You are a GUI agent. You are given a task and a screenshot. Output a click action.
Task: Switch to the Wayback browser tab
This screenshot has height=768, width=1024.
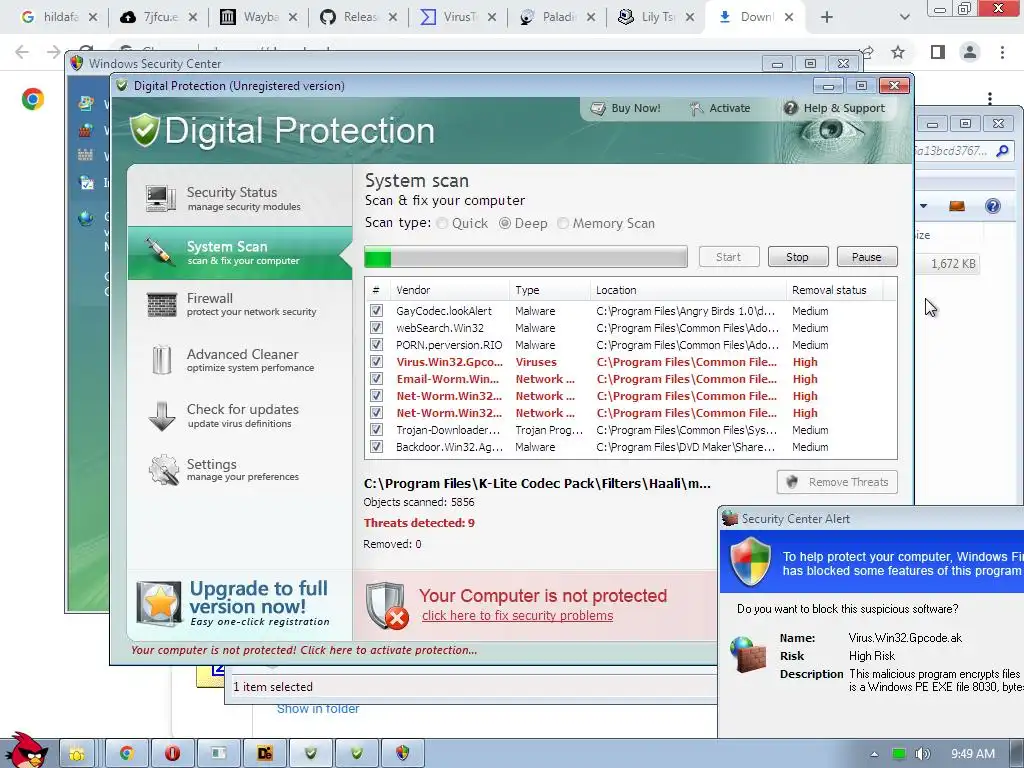pos(259,17)
